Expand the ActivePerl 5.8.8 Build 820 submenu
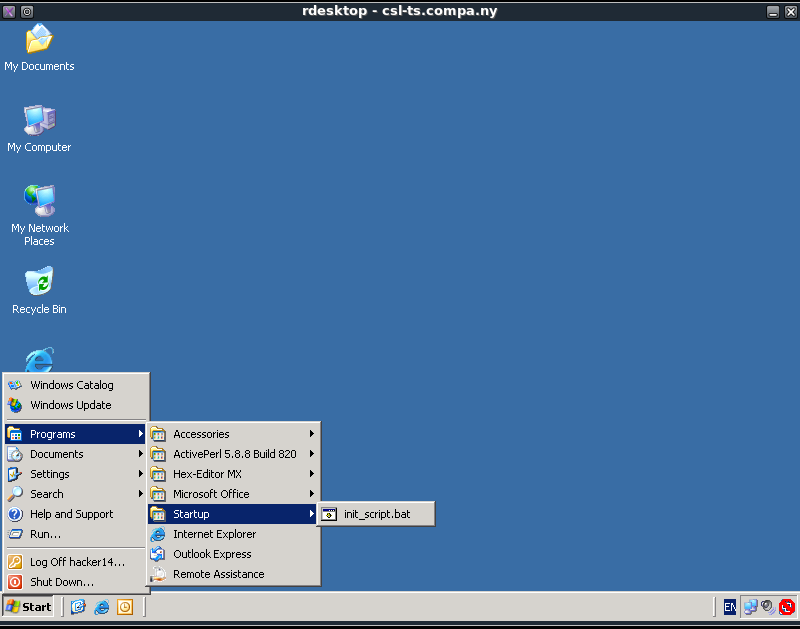The image size is (800, 629). [233, 454]
